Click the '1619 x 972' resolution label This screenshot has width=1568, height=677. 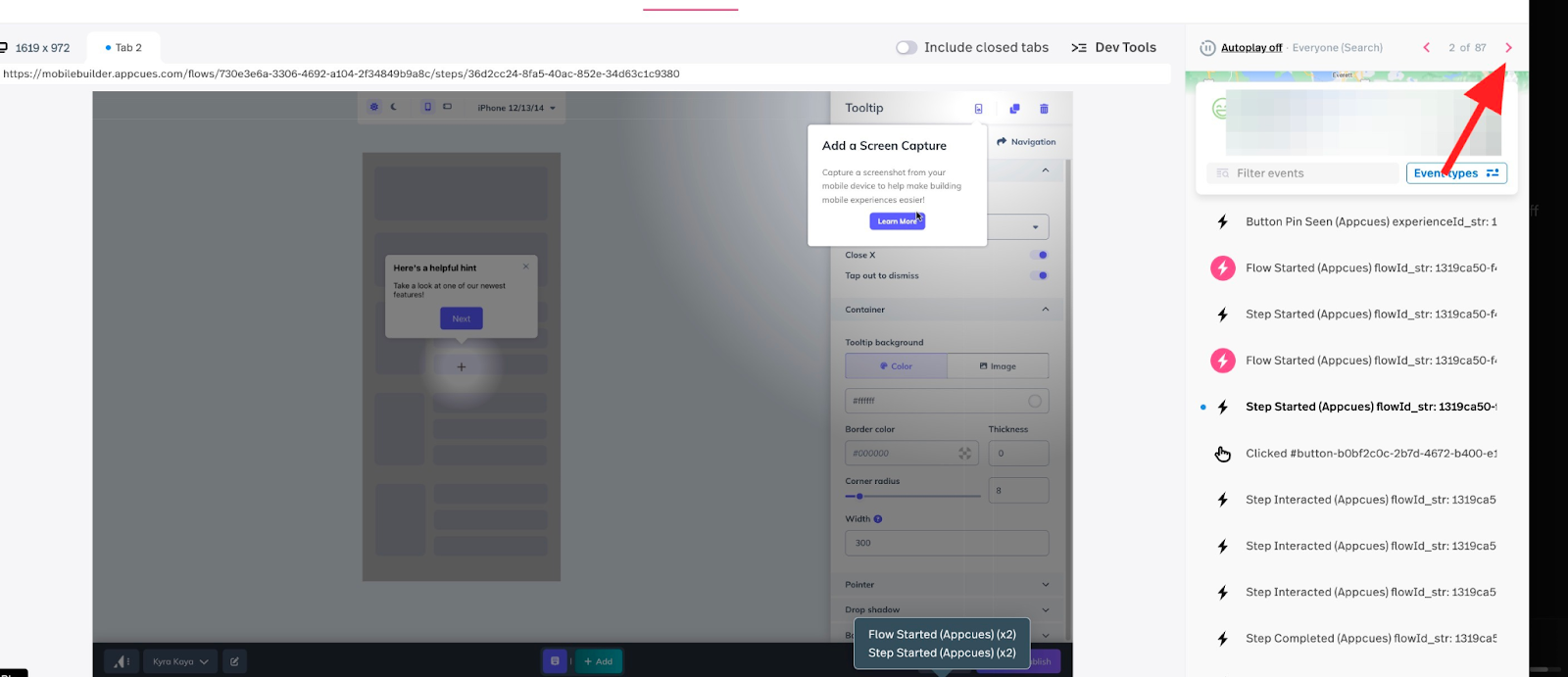(42, 48)
